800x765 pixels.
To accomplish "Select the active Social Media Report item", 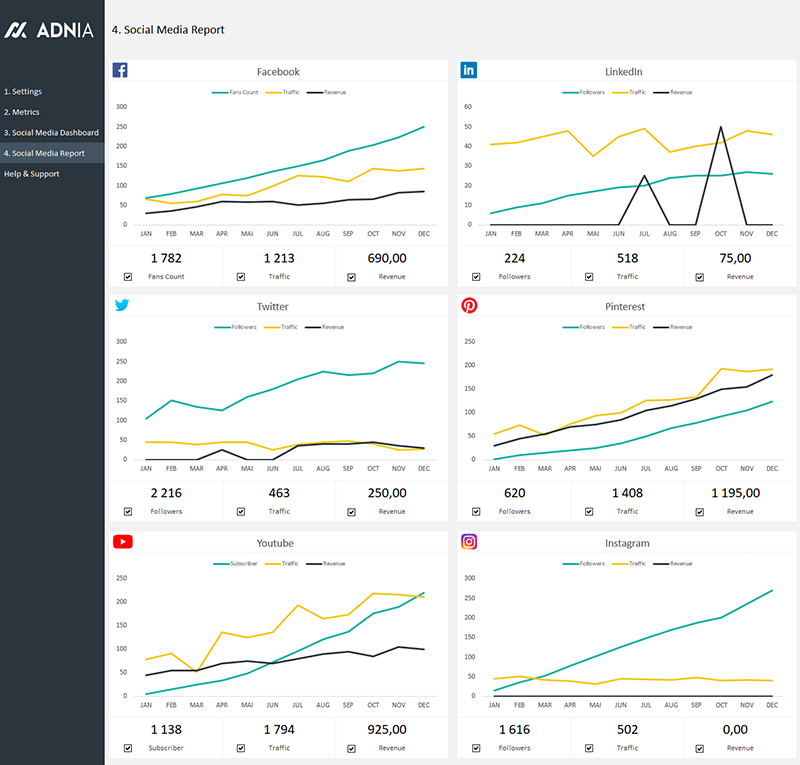I will point(44,153).
